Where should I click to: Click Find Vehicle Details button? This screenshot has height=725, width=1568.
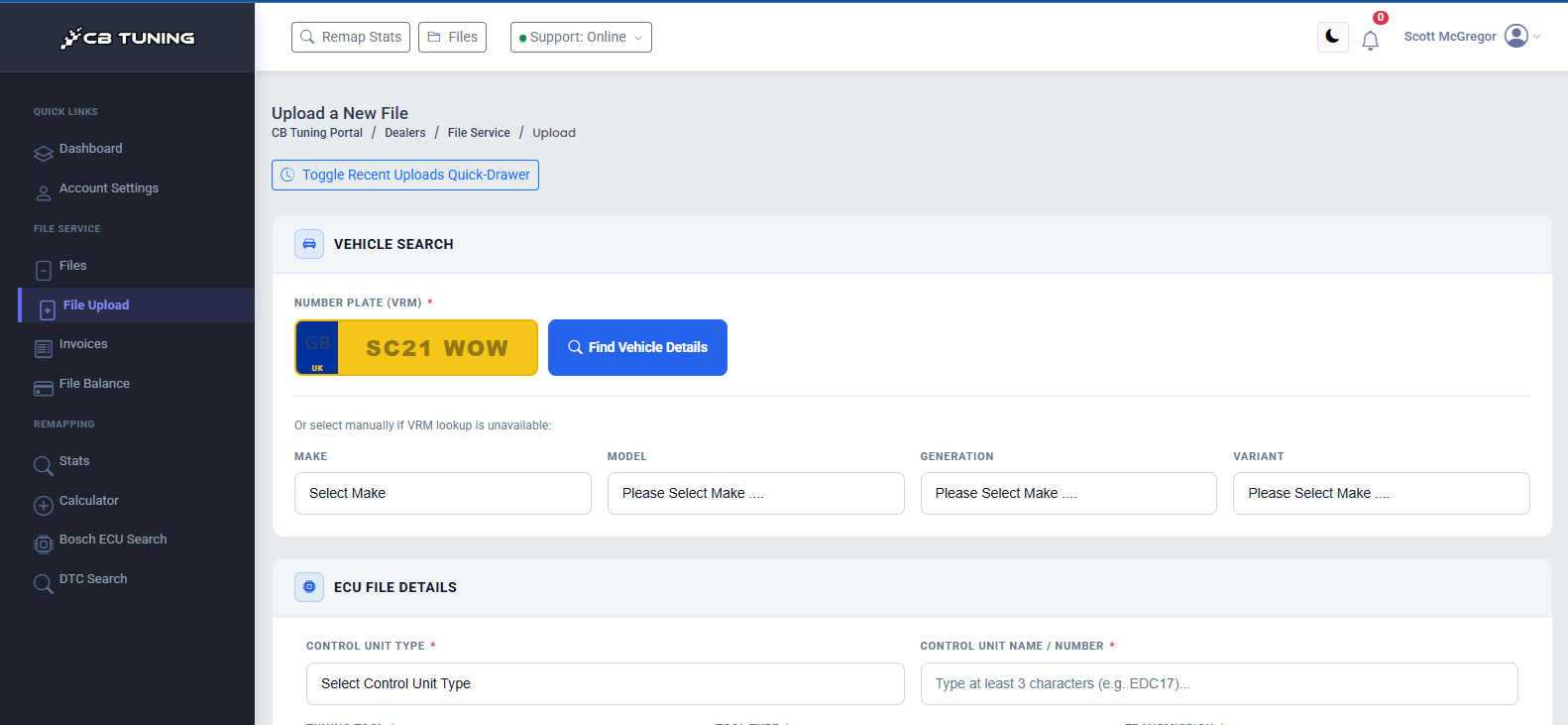coord(637,347)
